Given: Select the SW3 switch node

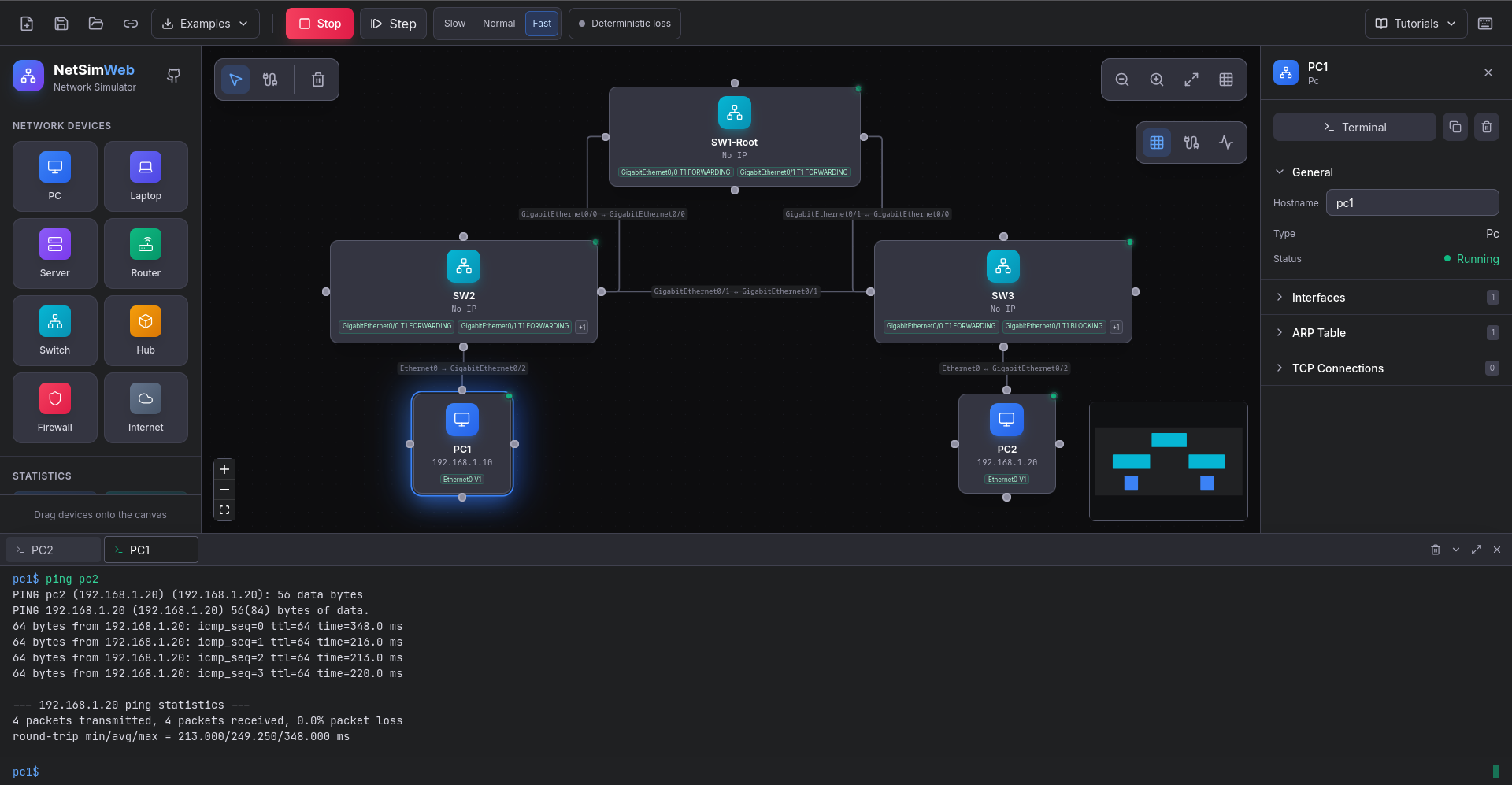Looking at the screenshot, I should pos(1002,291).
